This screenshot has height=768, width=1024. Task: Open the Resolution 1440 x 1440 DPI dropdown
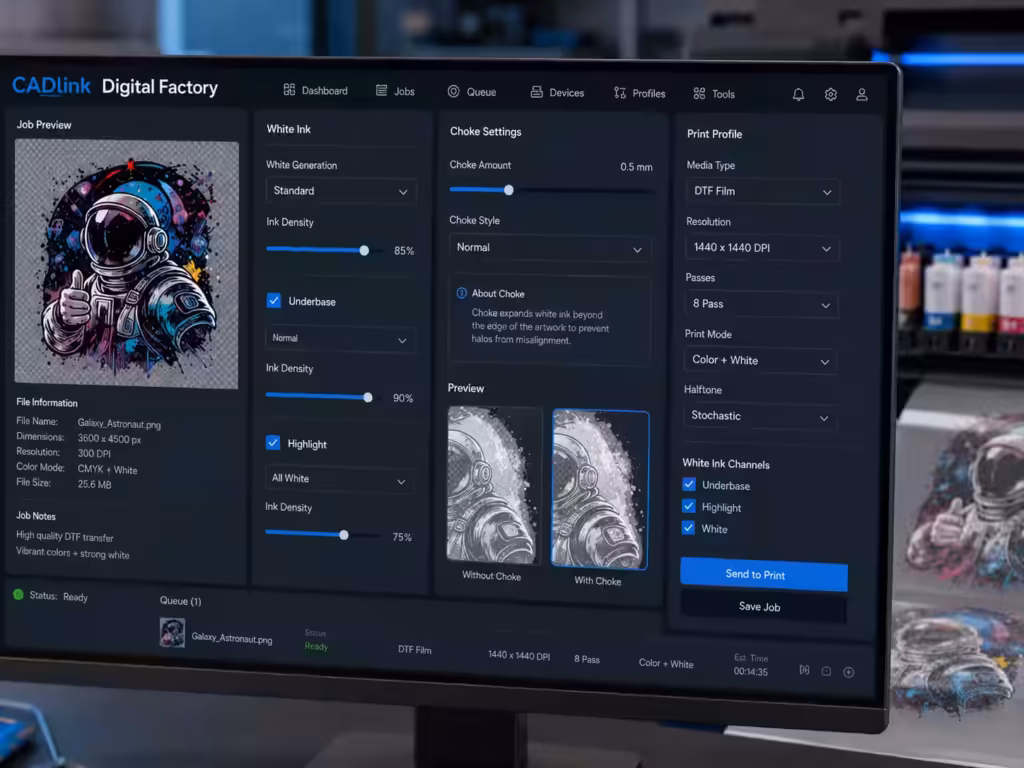761,248
